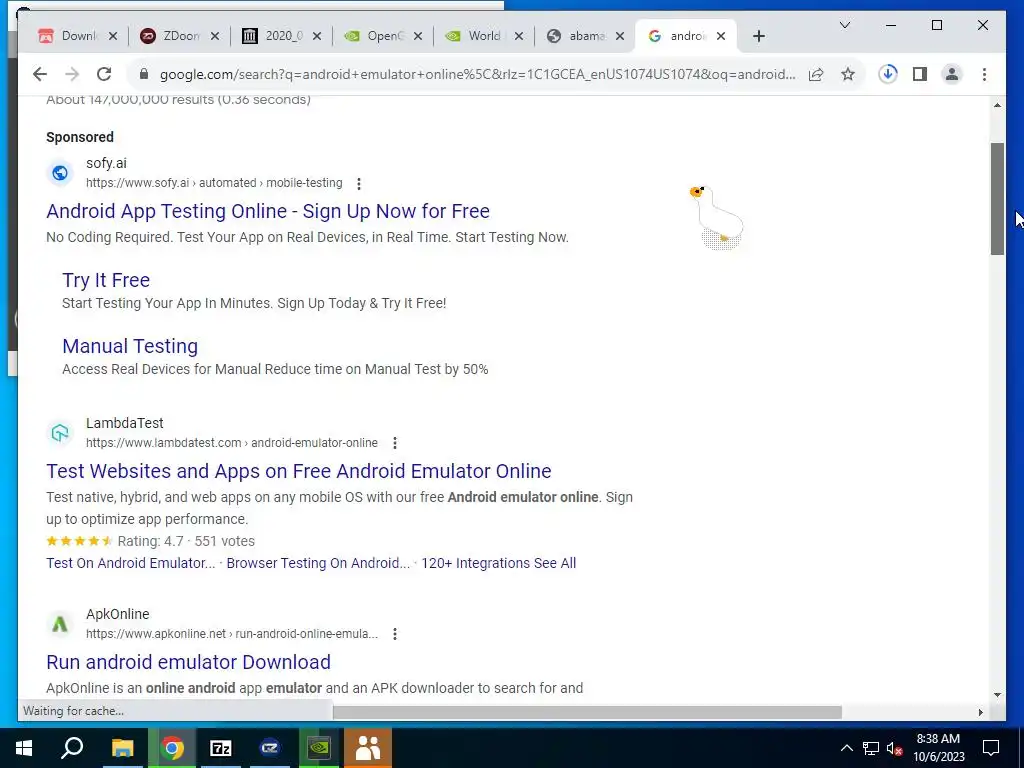Click the horizontal scrollbar right arrow
The height and width of the screenshot is (768, 1024).
(x=980, y=712)
